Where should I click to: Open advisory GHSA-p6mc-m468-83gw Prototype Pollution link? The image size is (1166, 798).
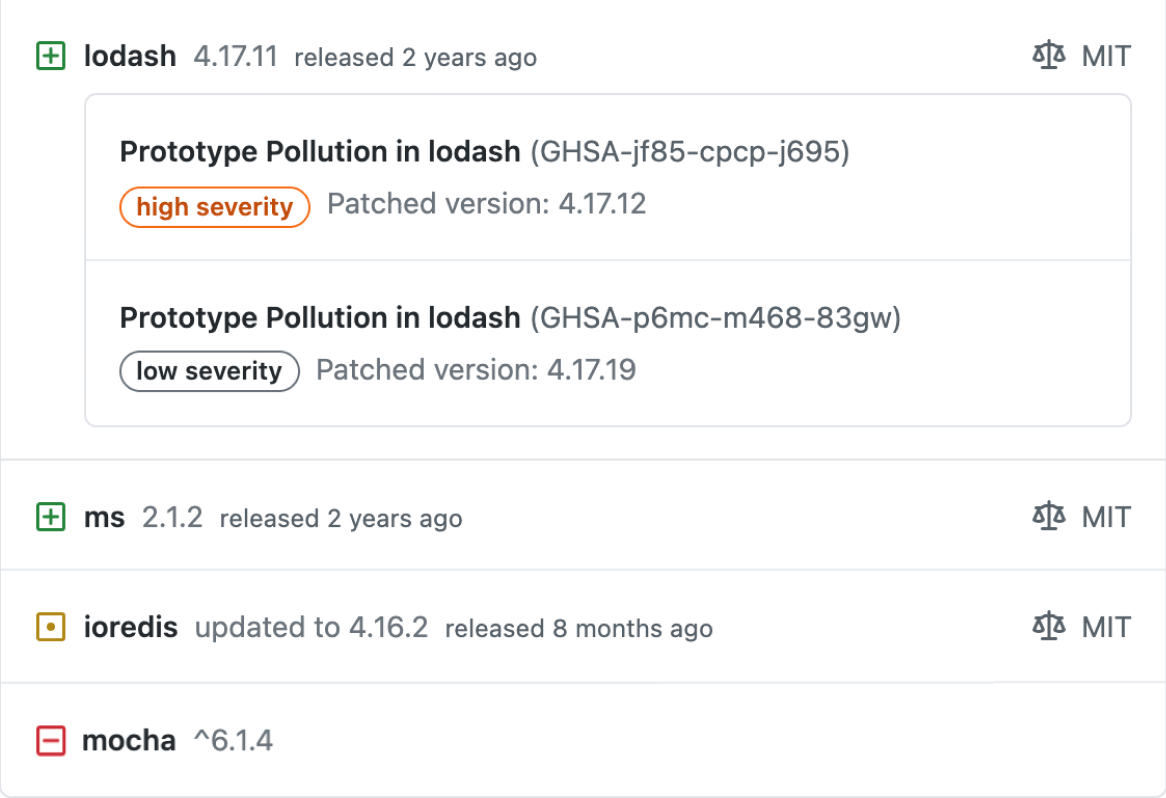320,318
